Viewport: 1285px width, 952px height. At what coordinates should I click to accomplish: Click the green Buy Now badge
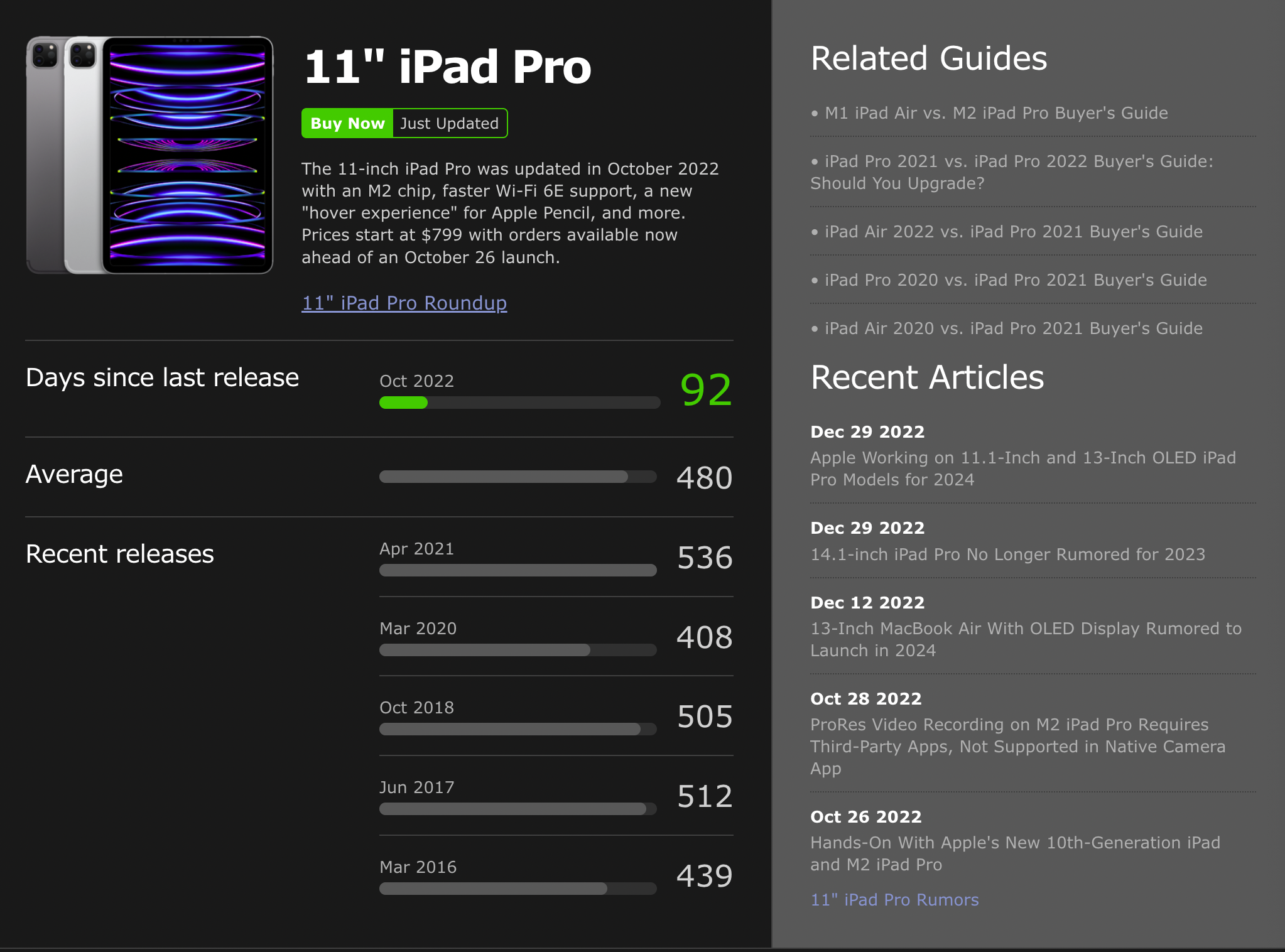click(347, 123)
